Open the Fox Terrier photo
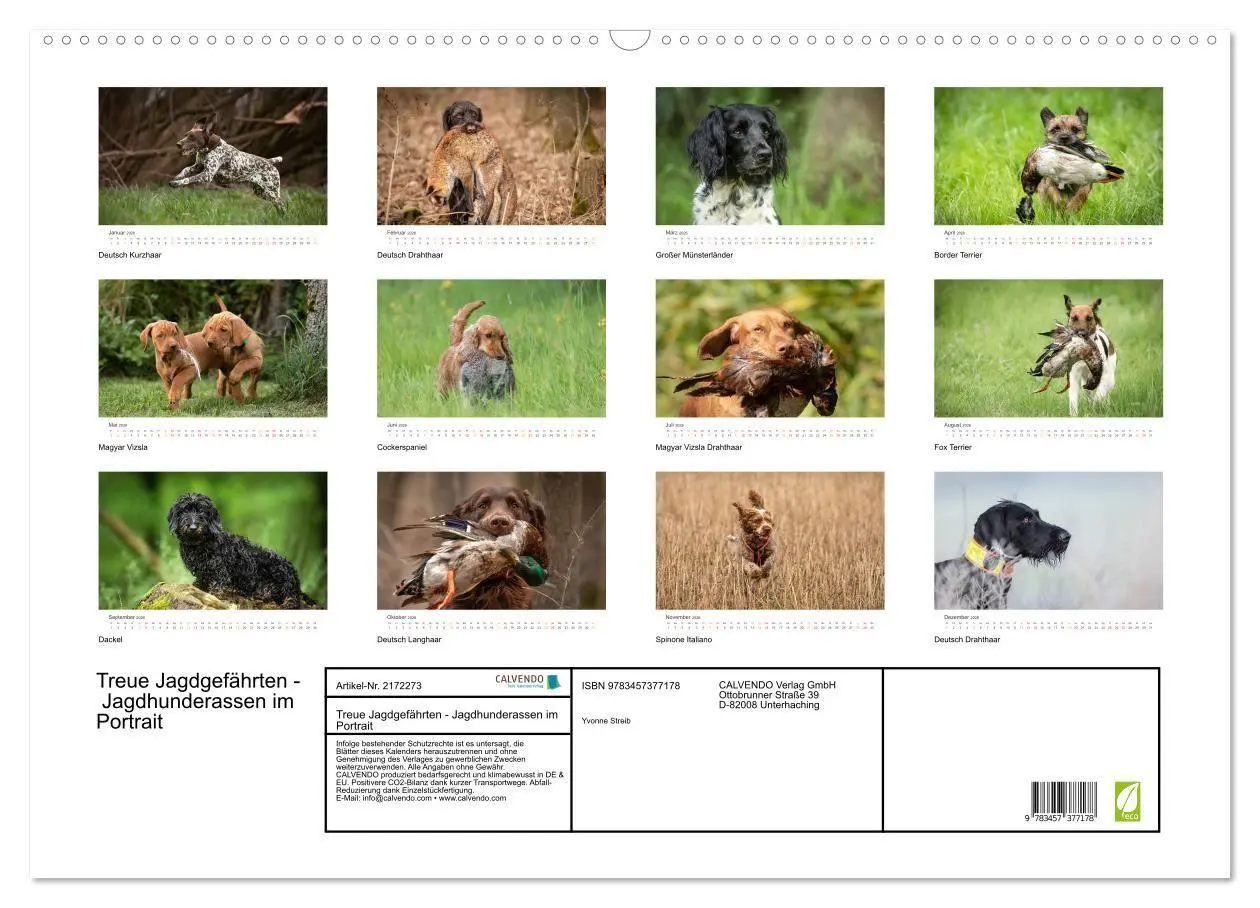 1048,348
